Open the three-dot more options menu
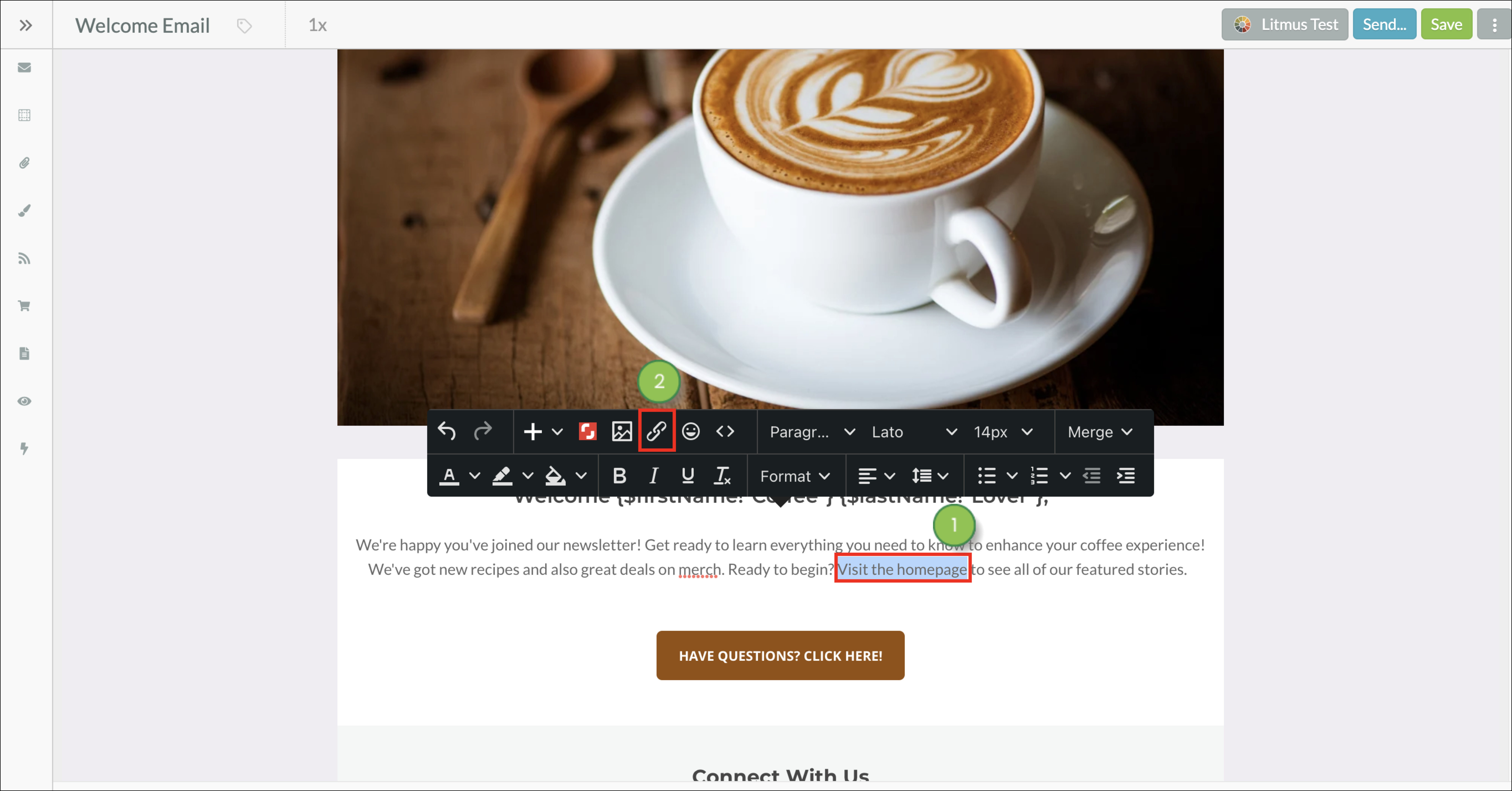Image resolution: width=1512 pixels, height=791 pixels. 1494,25
